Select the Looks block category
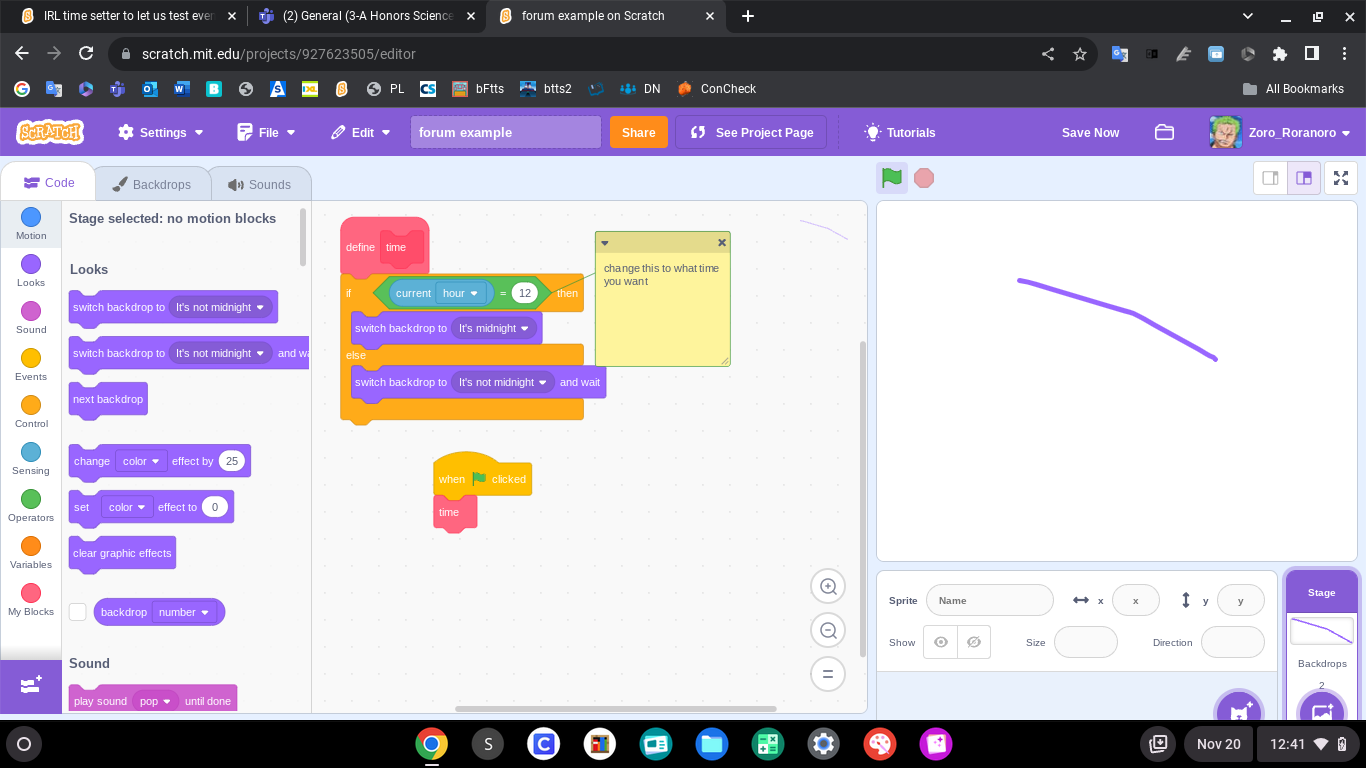1366x768 pixels. point(31,270)
